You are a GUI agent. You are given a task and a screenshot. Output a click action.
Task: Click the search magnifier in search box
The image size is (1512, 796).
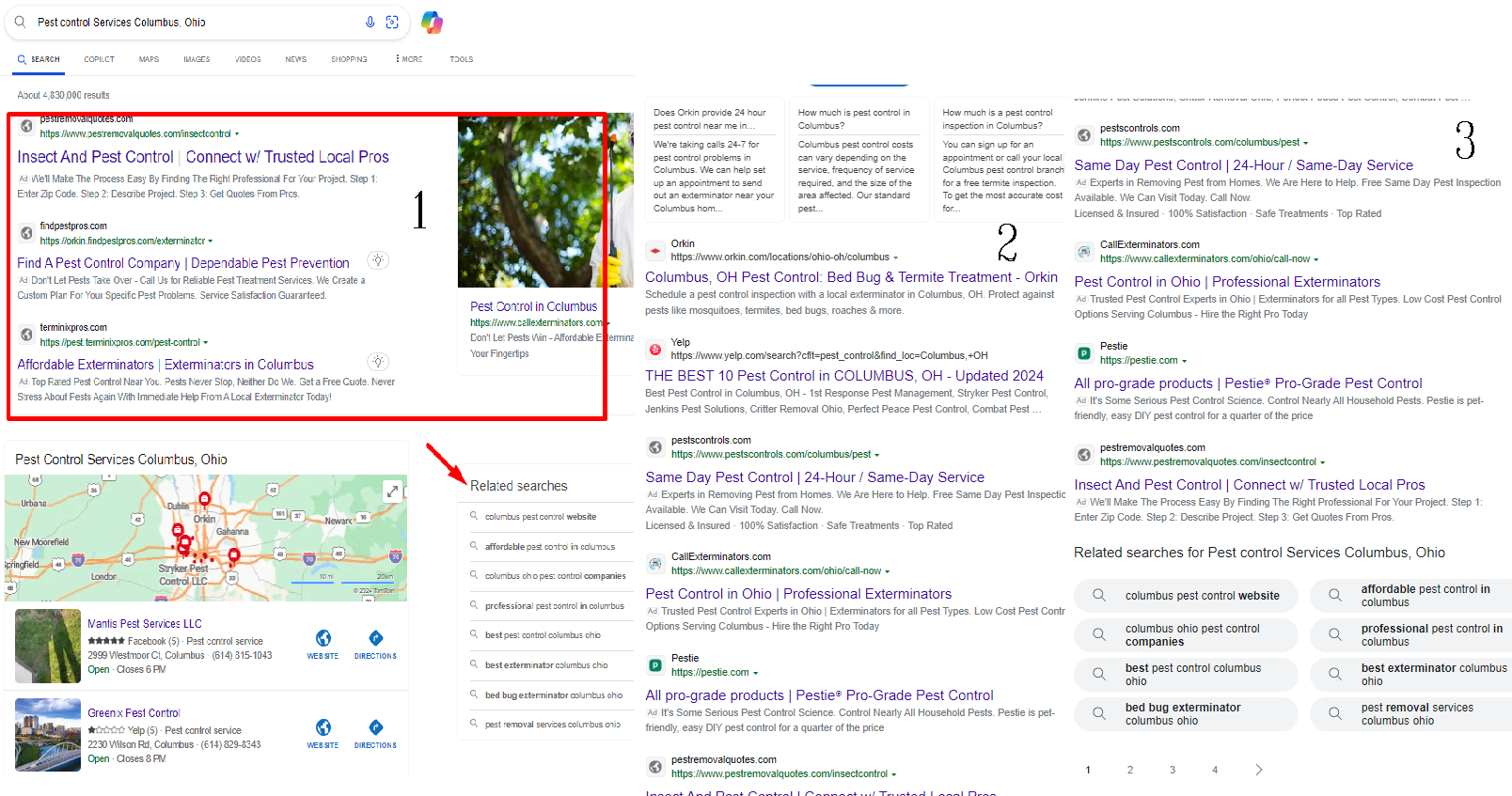[x=20, y=22]
